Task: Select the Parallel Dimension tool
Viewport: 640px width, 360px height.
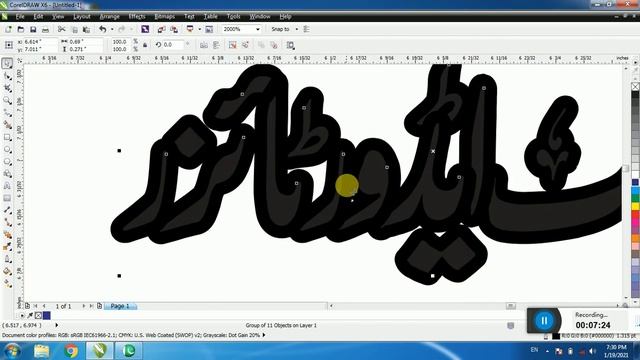Action: (7, 210)
